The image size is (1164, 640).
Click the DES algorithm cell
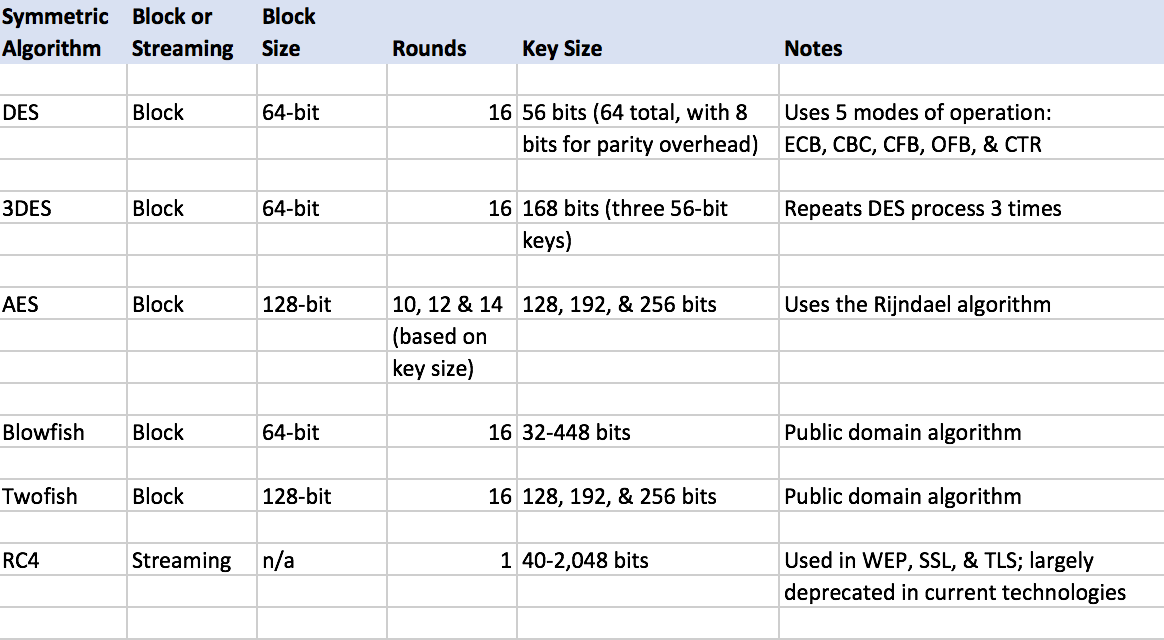[x=20, y=113]
